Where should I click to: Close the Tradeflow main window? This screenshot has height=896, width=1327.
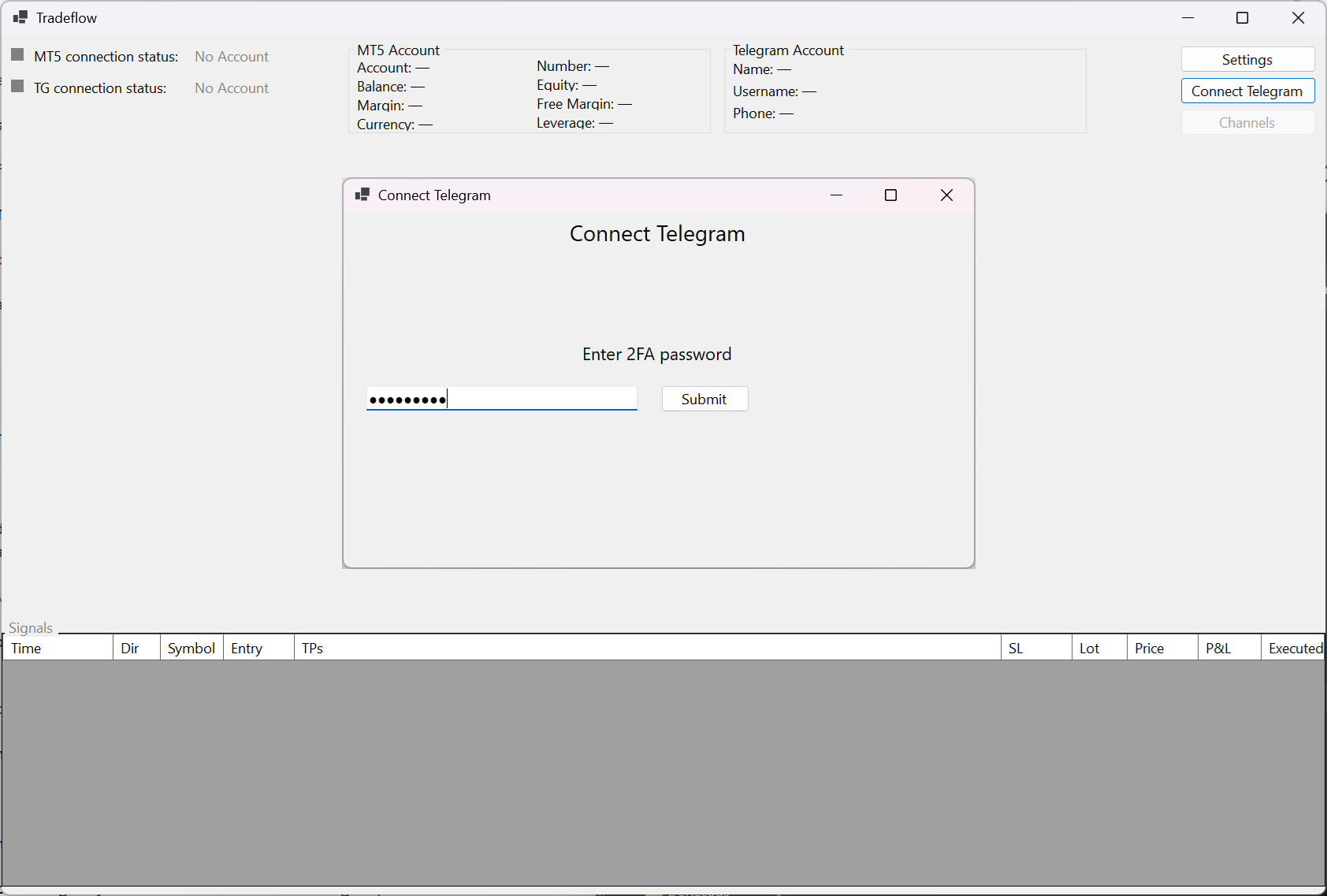click(1298, 18)
